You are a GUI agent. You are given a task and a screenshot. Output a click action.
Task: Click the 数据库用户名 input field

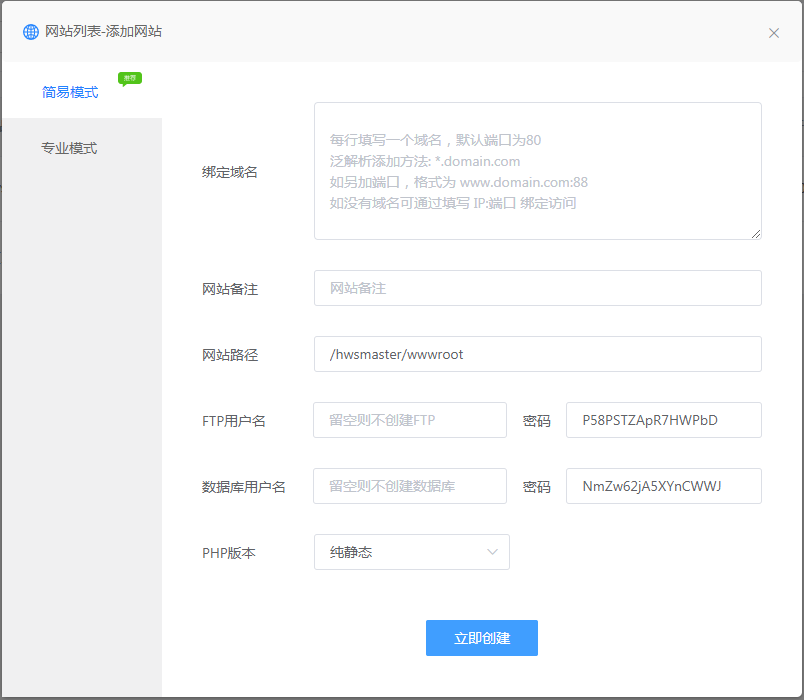[x=410, y=486]
